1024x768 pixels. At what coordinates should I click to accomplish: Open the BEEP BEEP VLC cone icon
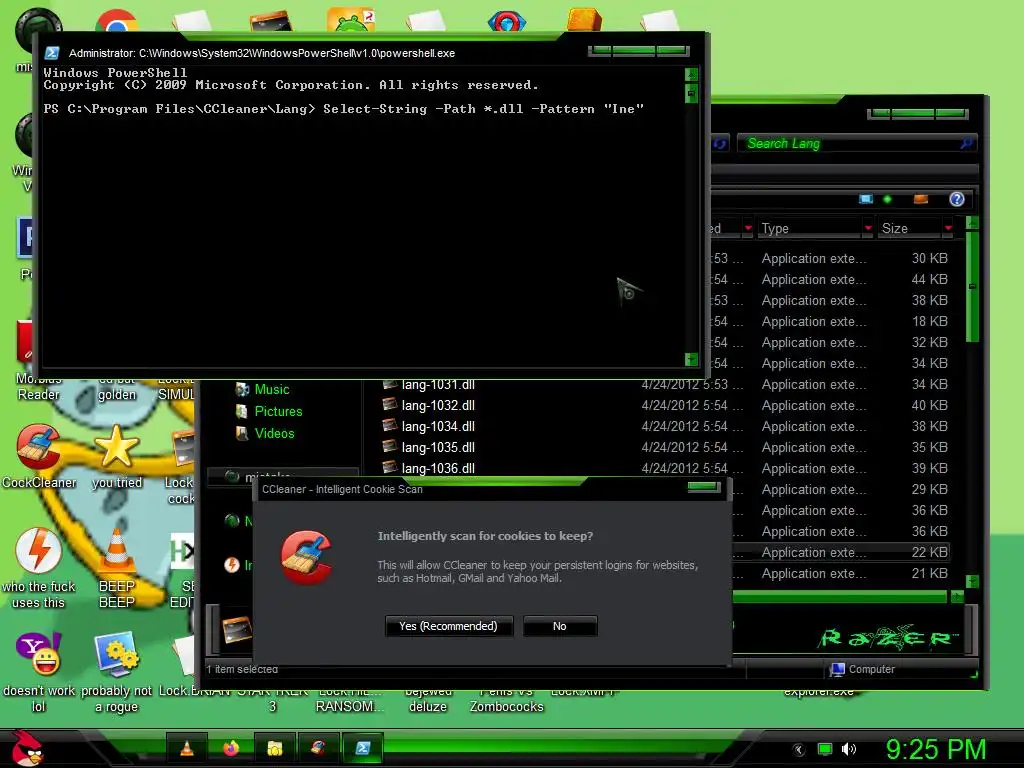click(116, 567)
